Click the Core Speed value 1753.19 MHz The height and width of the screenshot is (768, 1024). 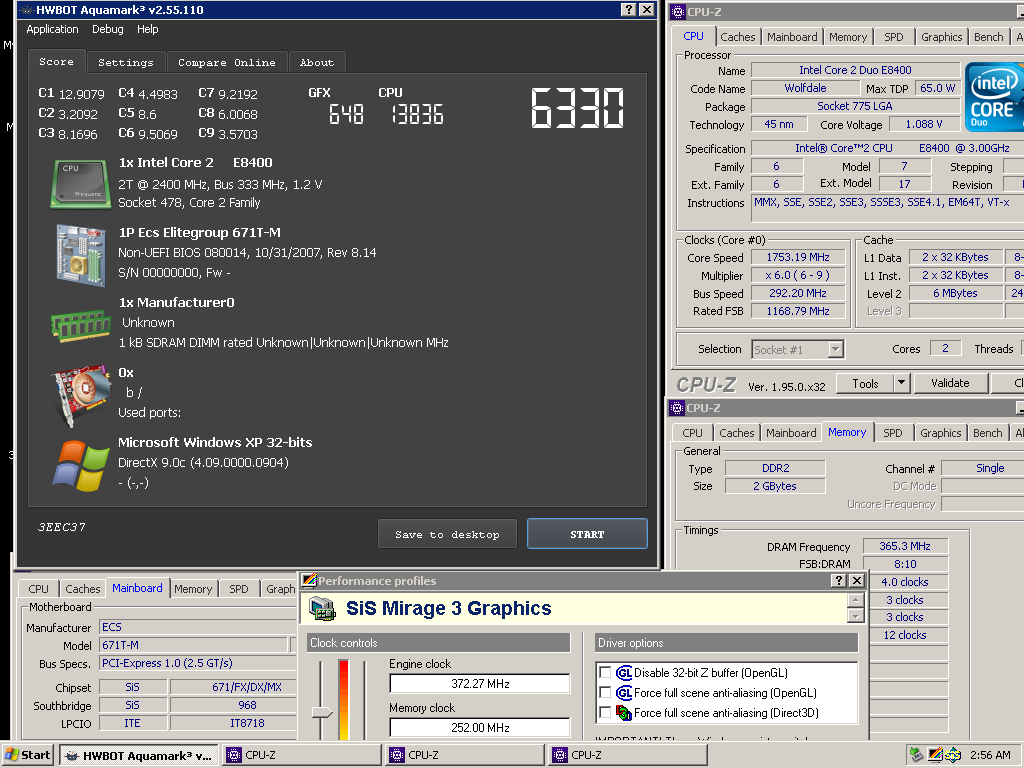(797, 257)
